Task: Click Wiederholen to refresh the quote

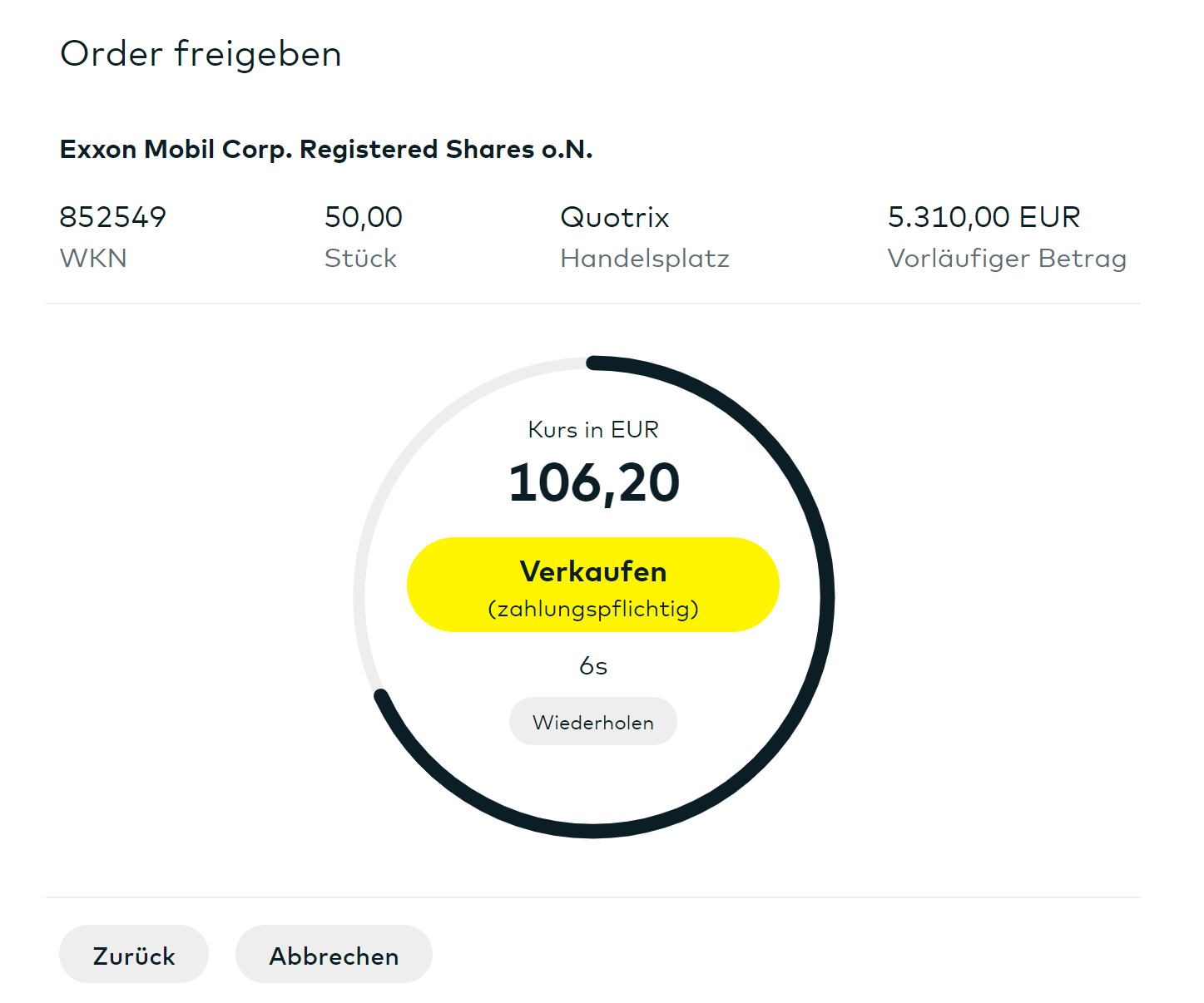Action: [592, 722]
